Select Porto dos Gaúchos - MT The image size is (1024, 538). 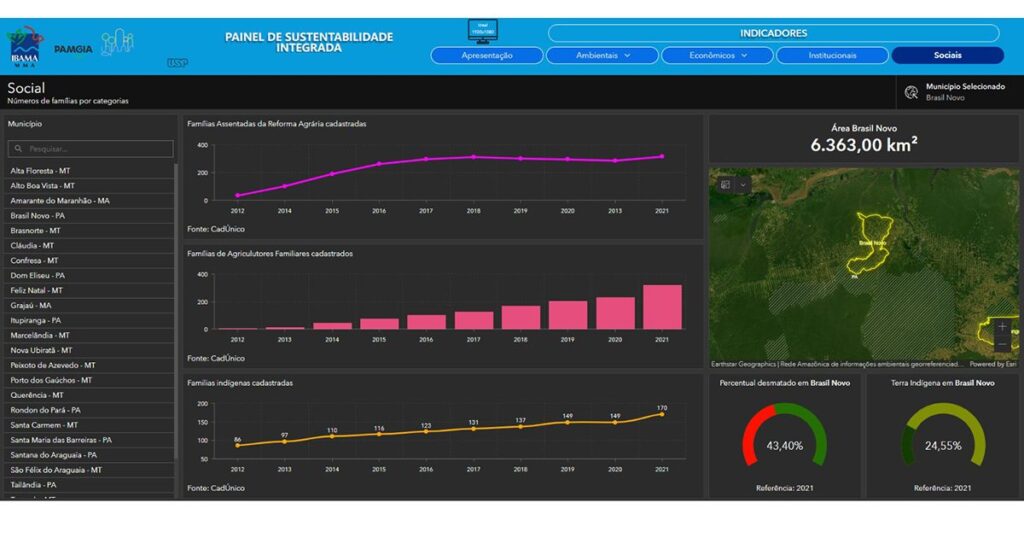pyautogui.click(x=89, y=380)
